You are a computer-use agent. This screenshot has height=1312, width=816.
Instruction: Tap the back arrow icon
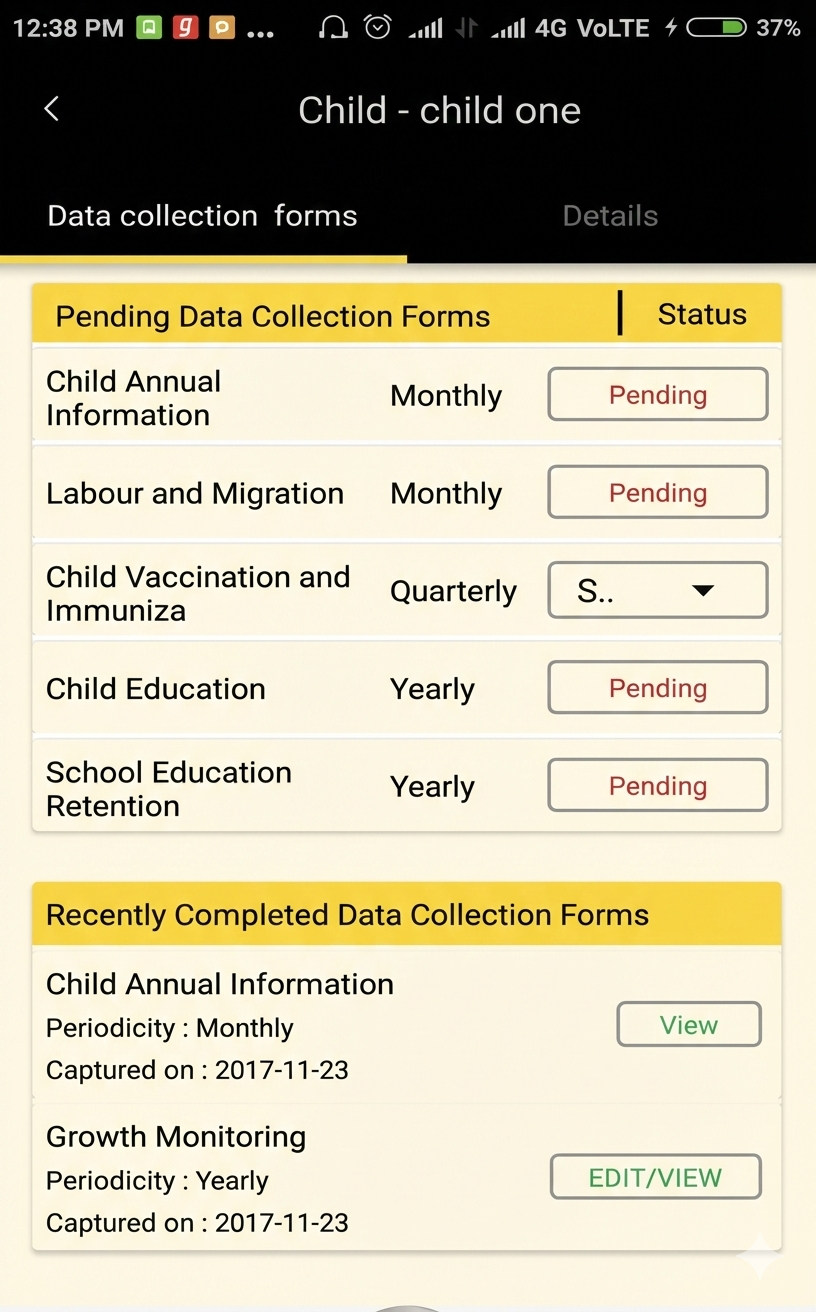[x=52, y=109]
